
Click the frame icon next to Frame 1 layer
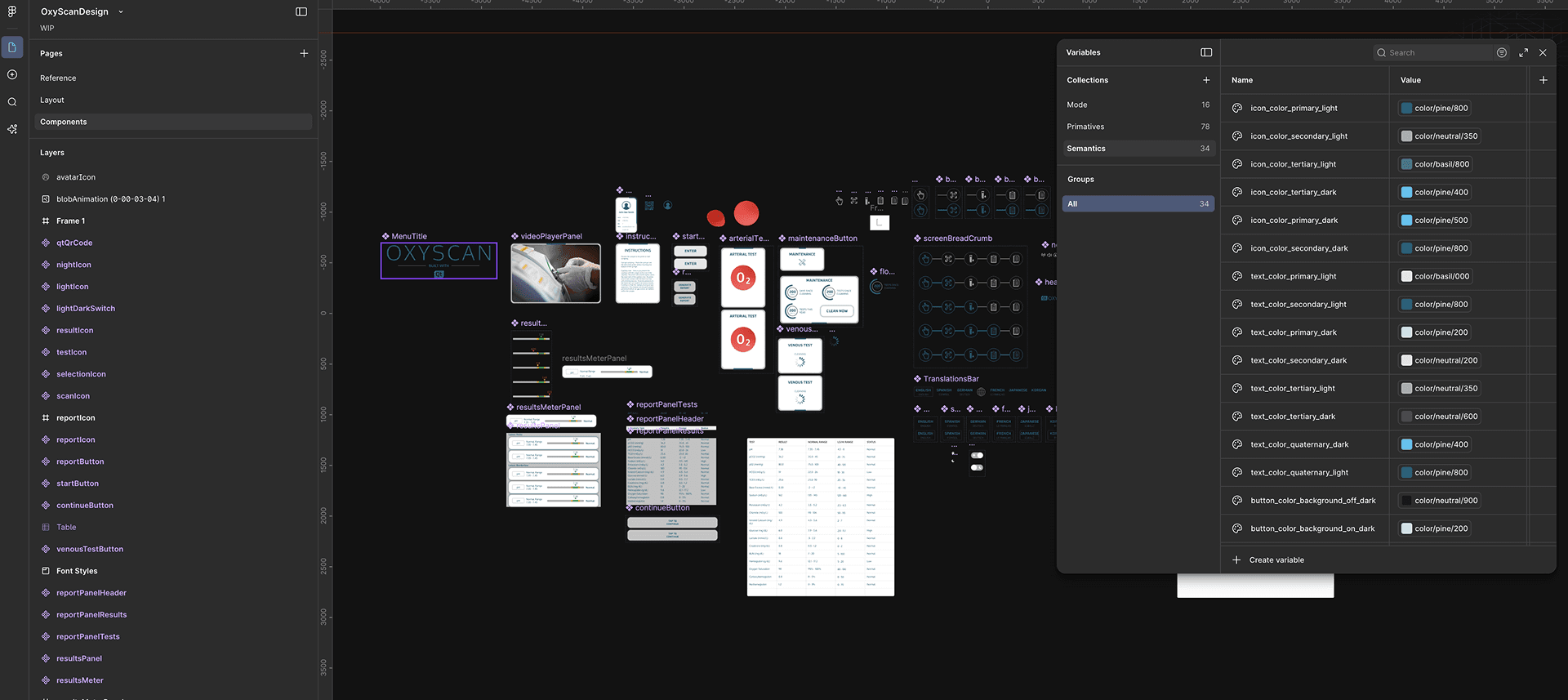[x=46, y=221]
